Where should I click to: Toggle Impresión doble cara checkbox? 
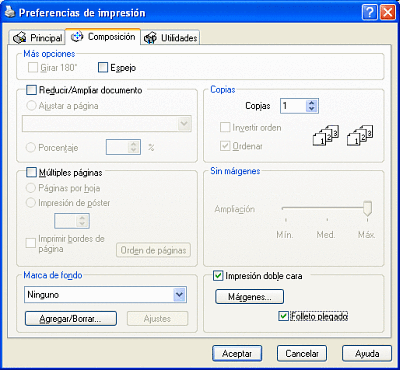coord(218,276)
